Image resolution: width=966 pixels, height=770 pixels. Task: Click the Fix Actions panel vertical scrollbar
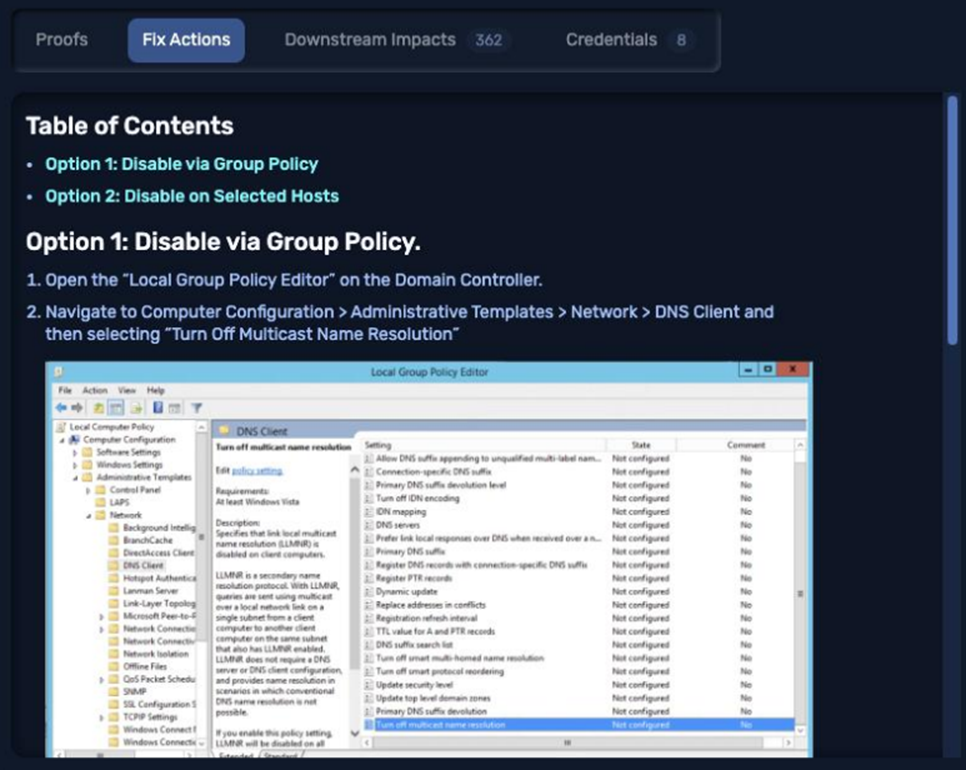pos(952,220)
